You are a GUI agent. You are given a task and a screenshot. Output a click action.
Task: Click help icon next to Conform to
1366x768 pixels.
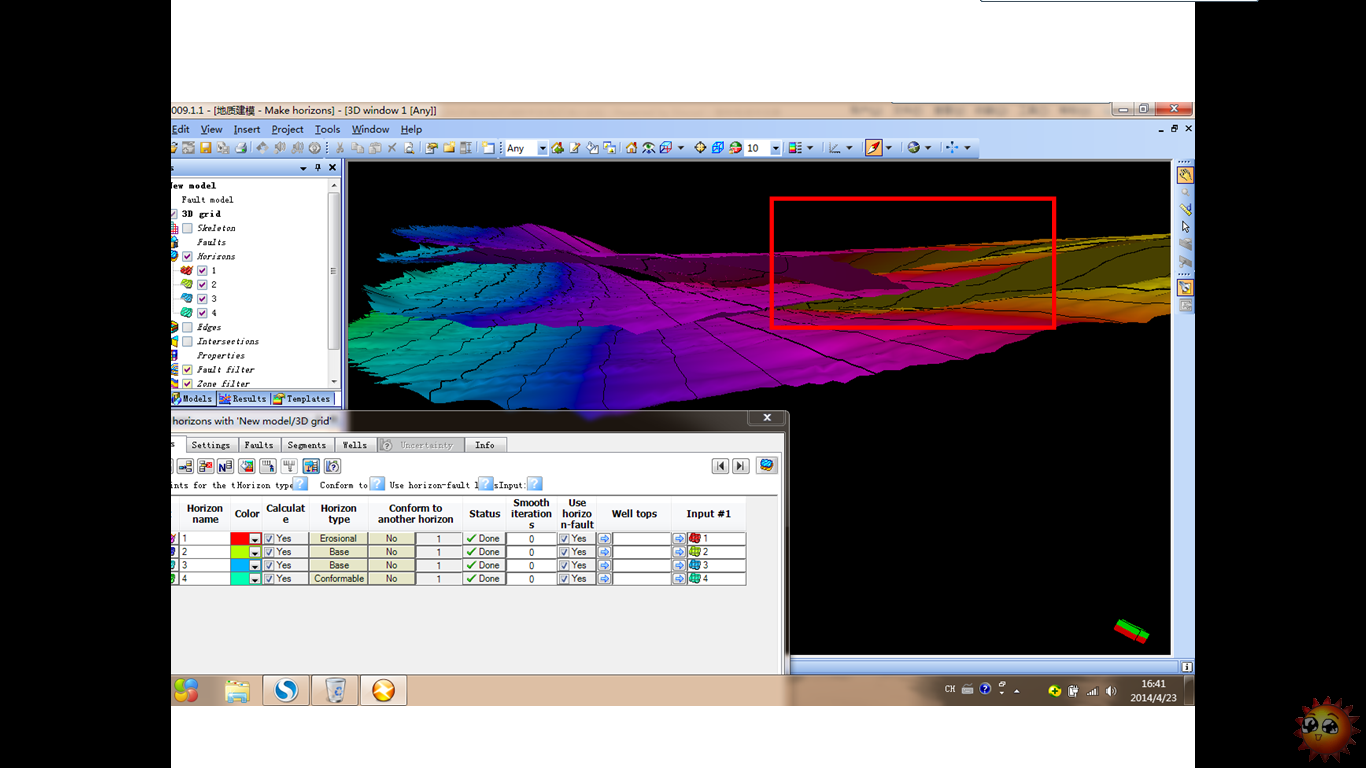pyautogui.click(x=377, y=484)
